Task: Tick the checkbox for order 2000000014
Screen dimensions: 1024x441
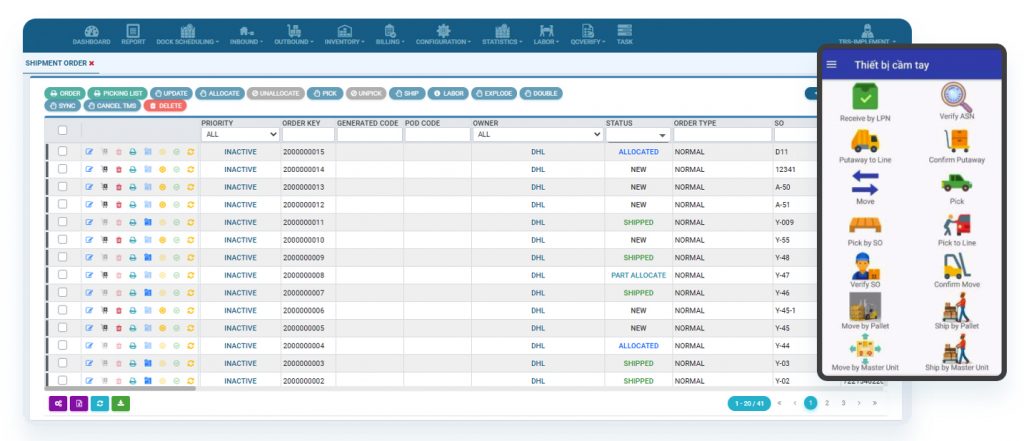Action: point(62,169)
